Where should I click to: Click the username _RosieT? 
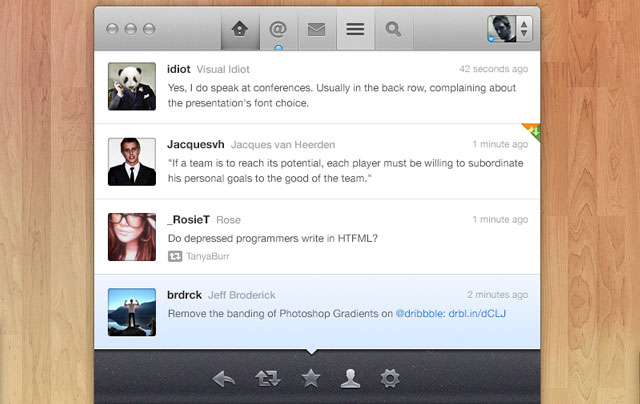(x=189, y=220)
